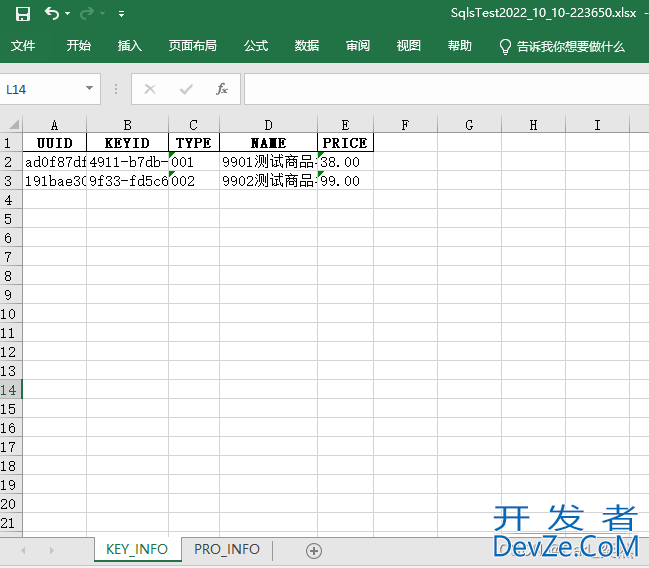This screenshot has width=649, height=568.
Task: Select column I header
Action: coord(597,125)
